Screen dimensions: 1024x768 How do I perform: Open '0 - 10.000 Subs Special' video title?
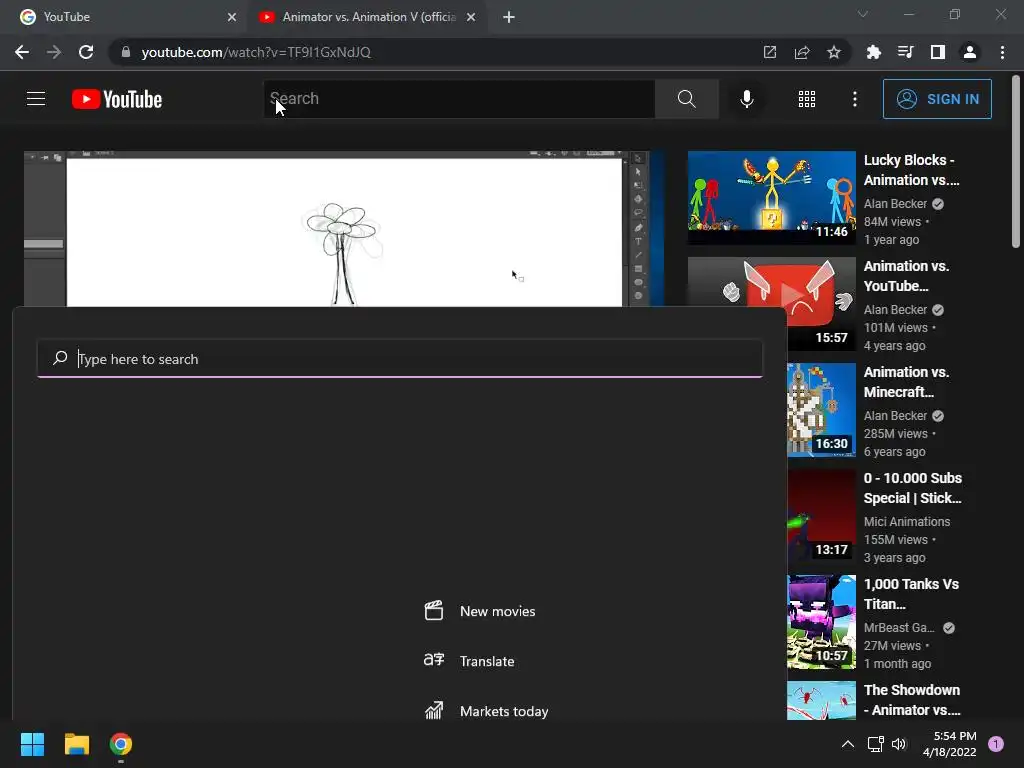(912, 488)
